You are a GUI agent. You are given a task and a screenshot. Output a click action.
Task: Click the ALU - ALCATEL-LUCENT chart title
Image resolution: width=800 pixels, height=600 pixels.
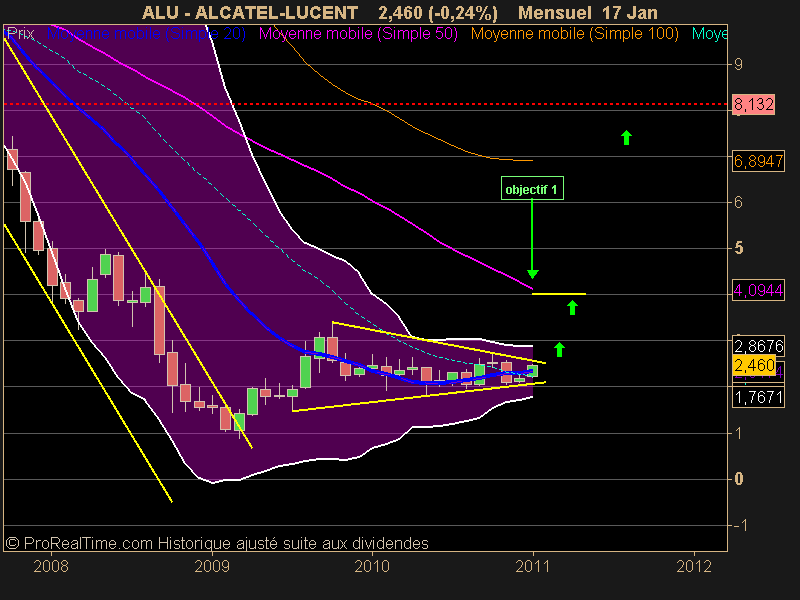tap(250, 12)
